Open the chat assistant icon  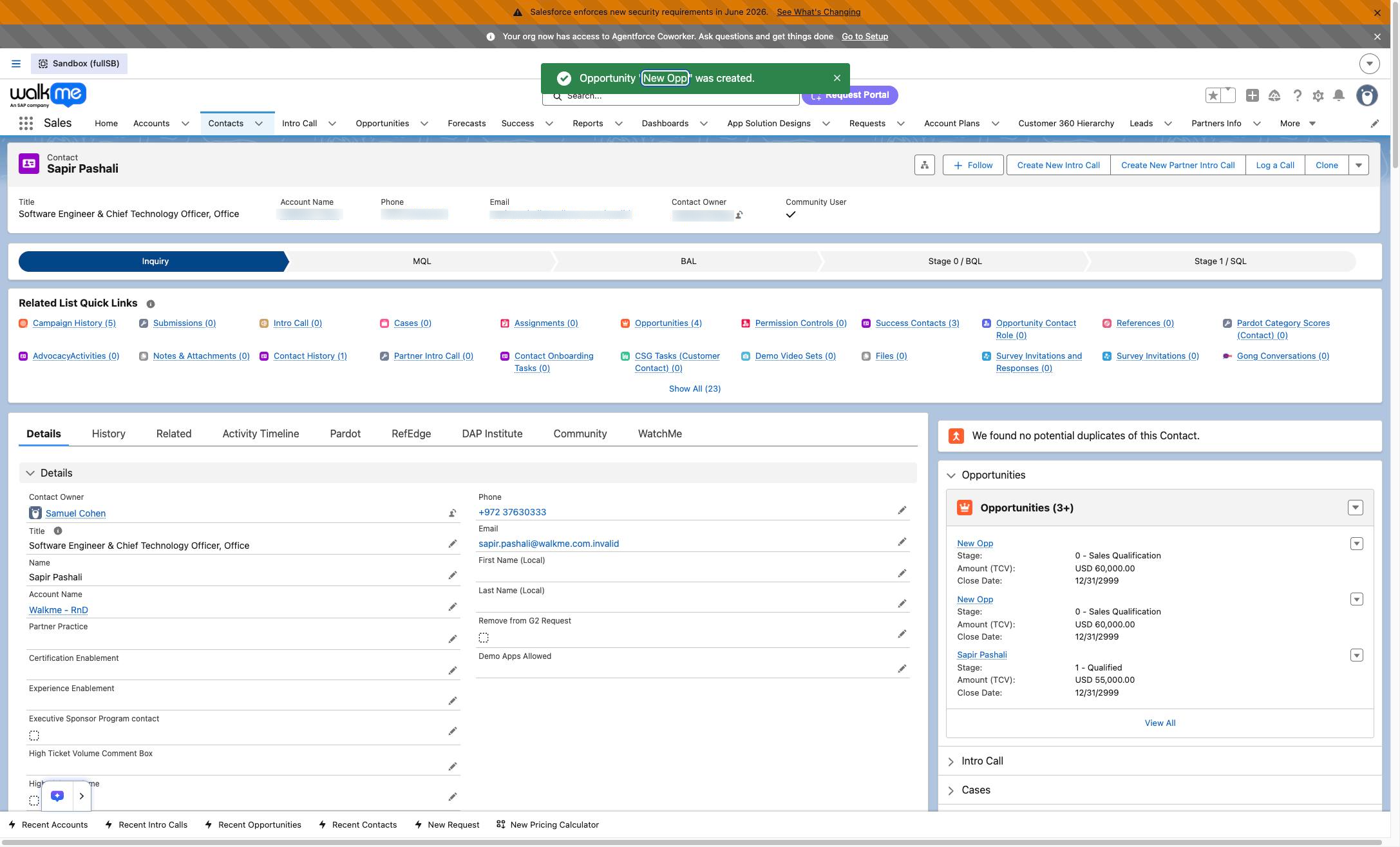(57, 796)
